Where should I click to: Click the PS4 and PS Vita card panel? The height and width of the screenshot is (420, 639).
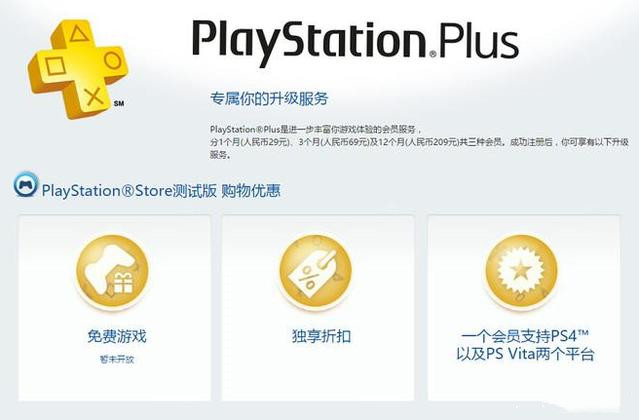point(524,308)
